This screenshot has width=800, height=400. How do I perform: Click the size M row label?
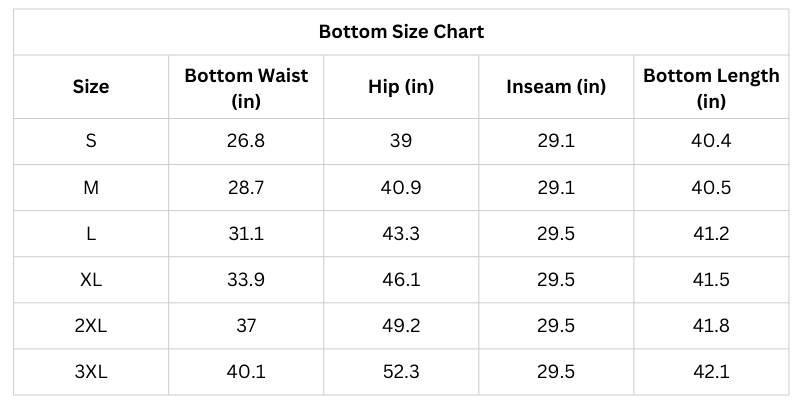91,187
